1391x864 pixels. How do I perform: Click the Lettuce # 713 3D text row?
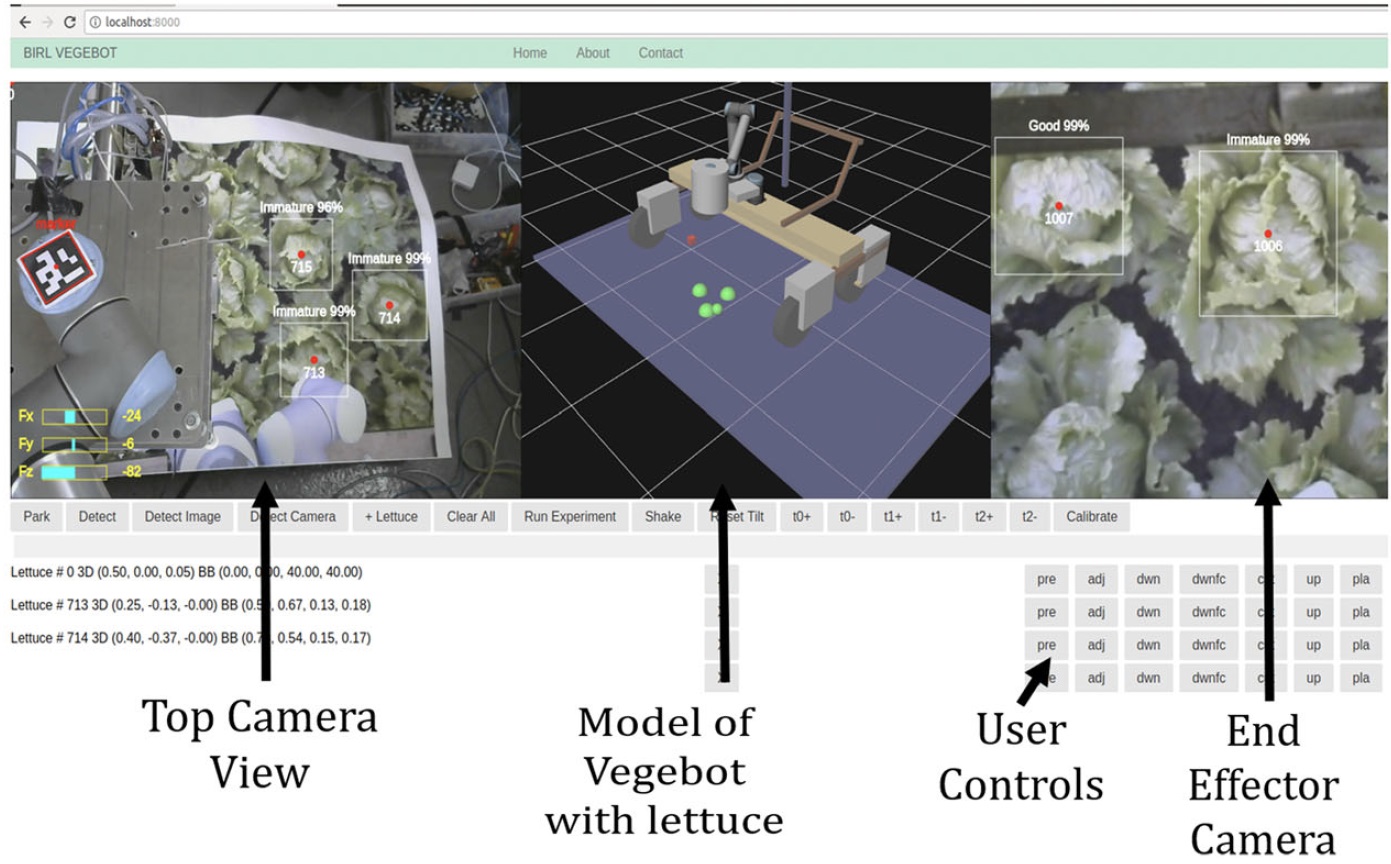[190, 605]
